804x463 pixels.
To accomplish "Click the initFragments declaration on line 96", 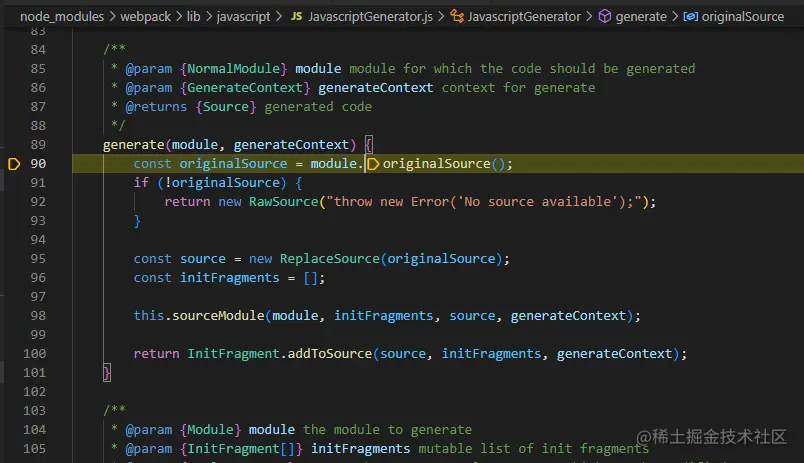I will click(x=229, y=277).
